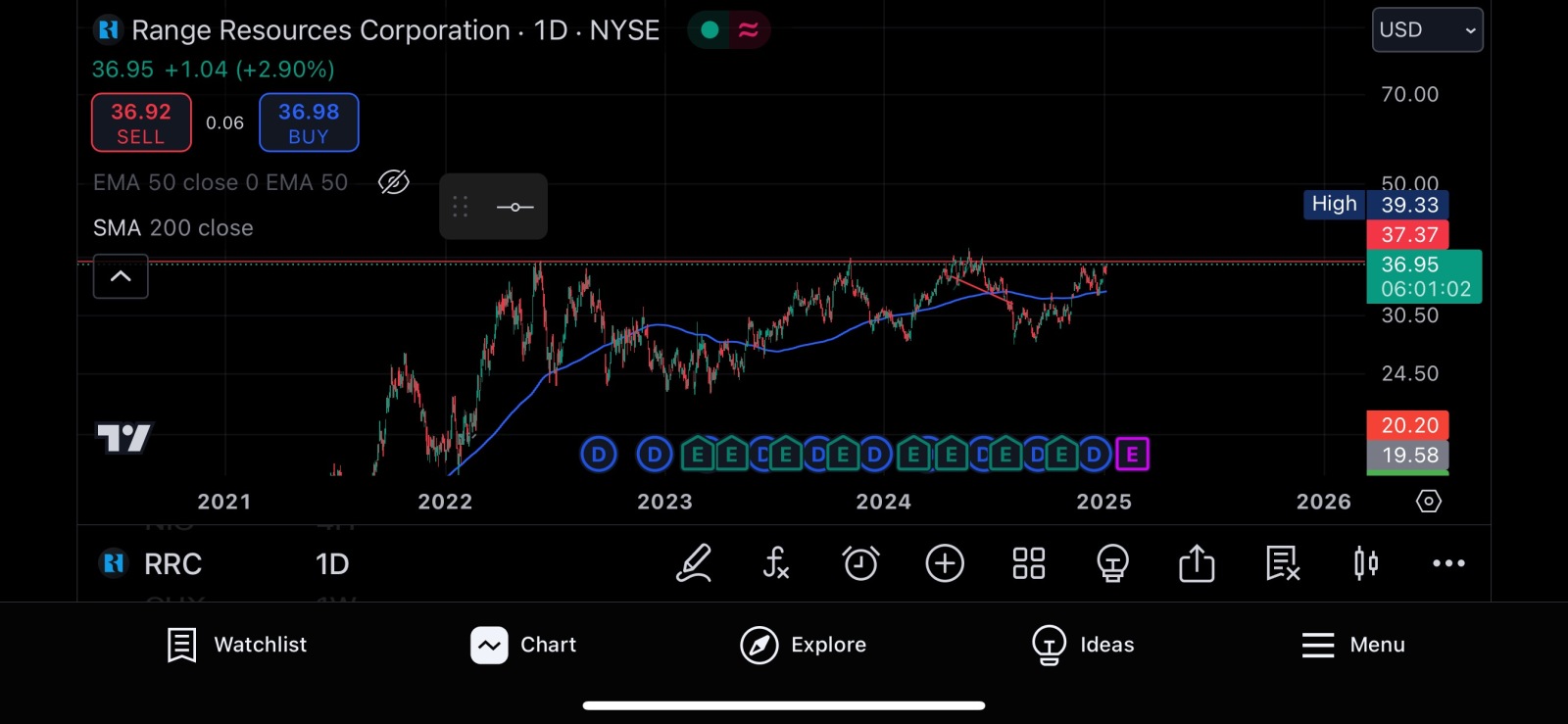
Task: Open the object tree list icon
Action: click(1282, 563)
